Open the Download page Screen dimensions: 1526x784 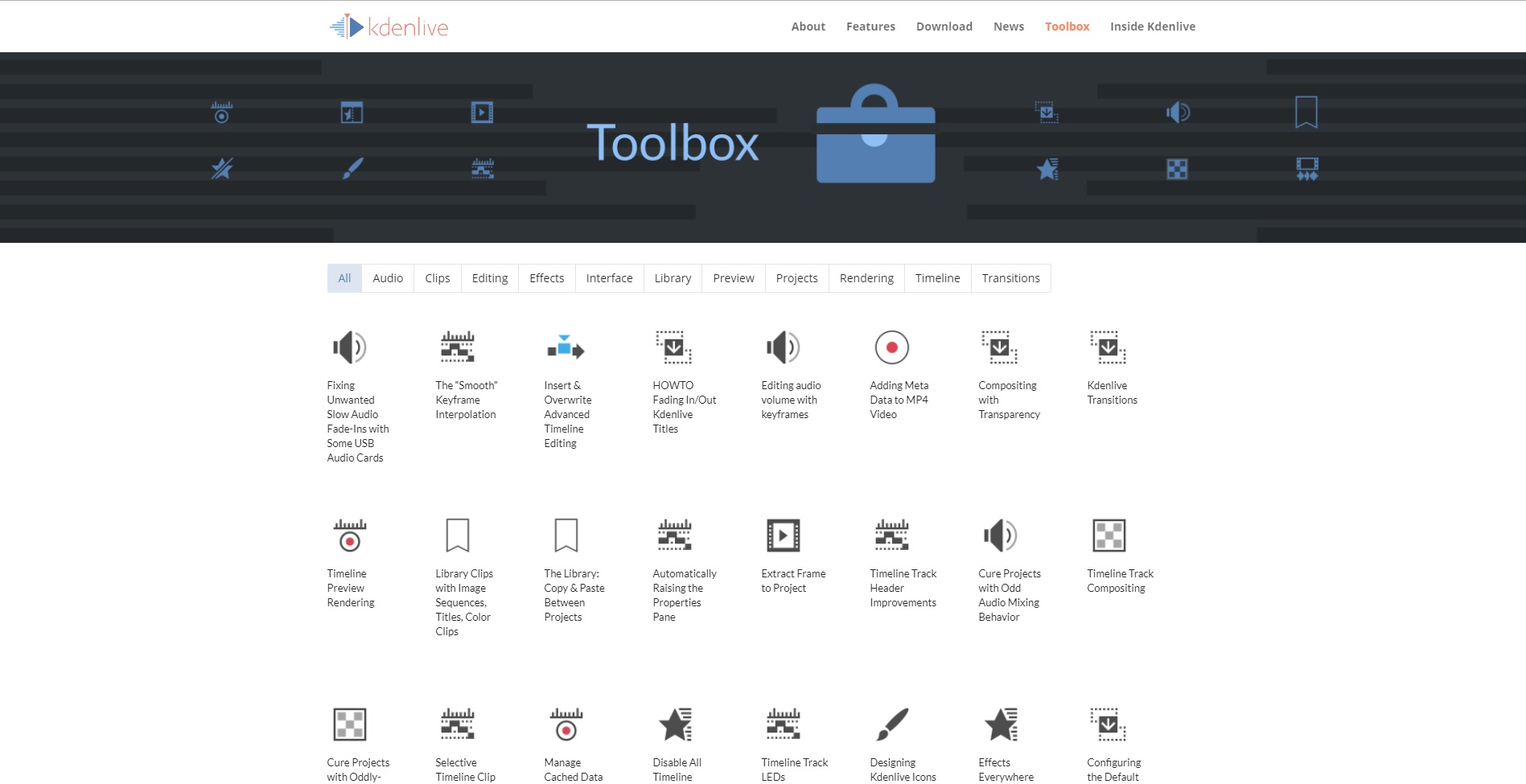(x=944, y=27)
